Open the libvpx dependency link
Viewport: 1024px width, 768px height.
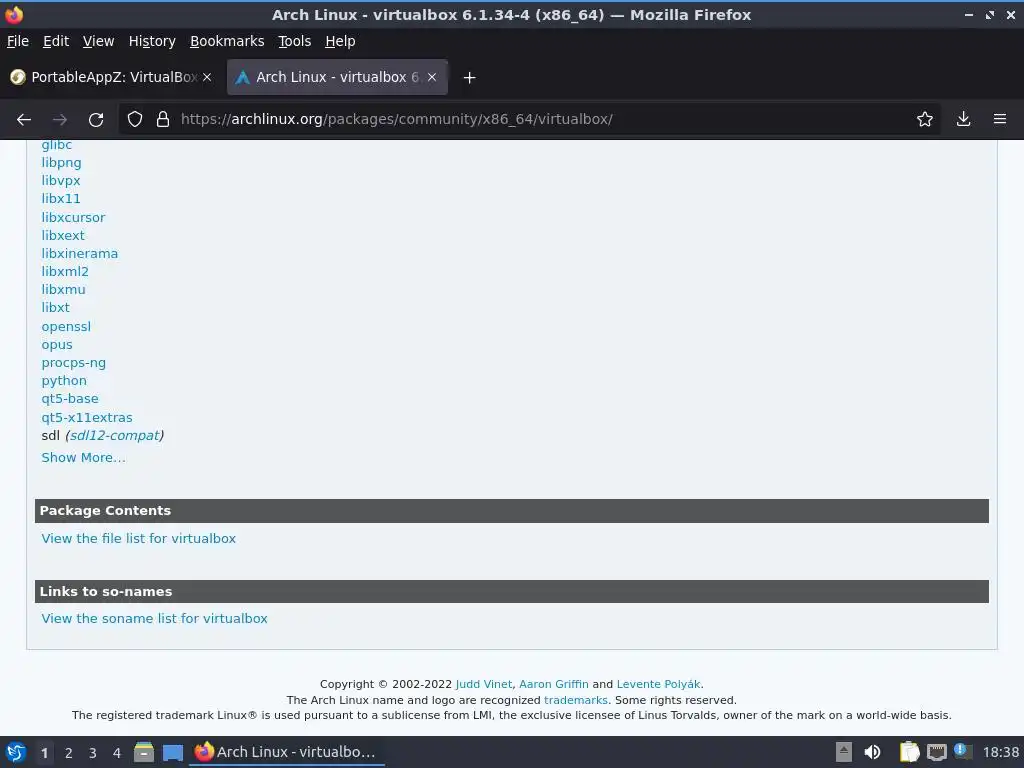61,180
